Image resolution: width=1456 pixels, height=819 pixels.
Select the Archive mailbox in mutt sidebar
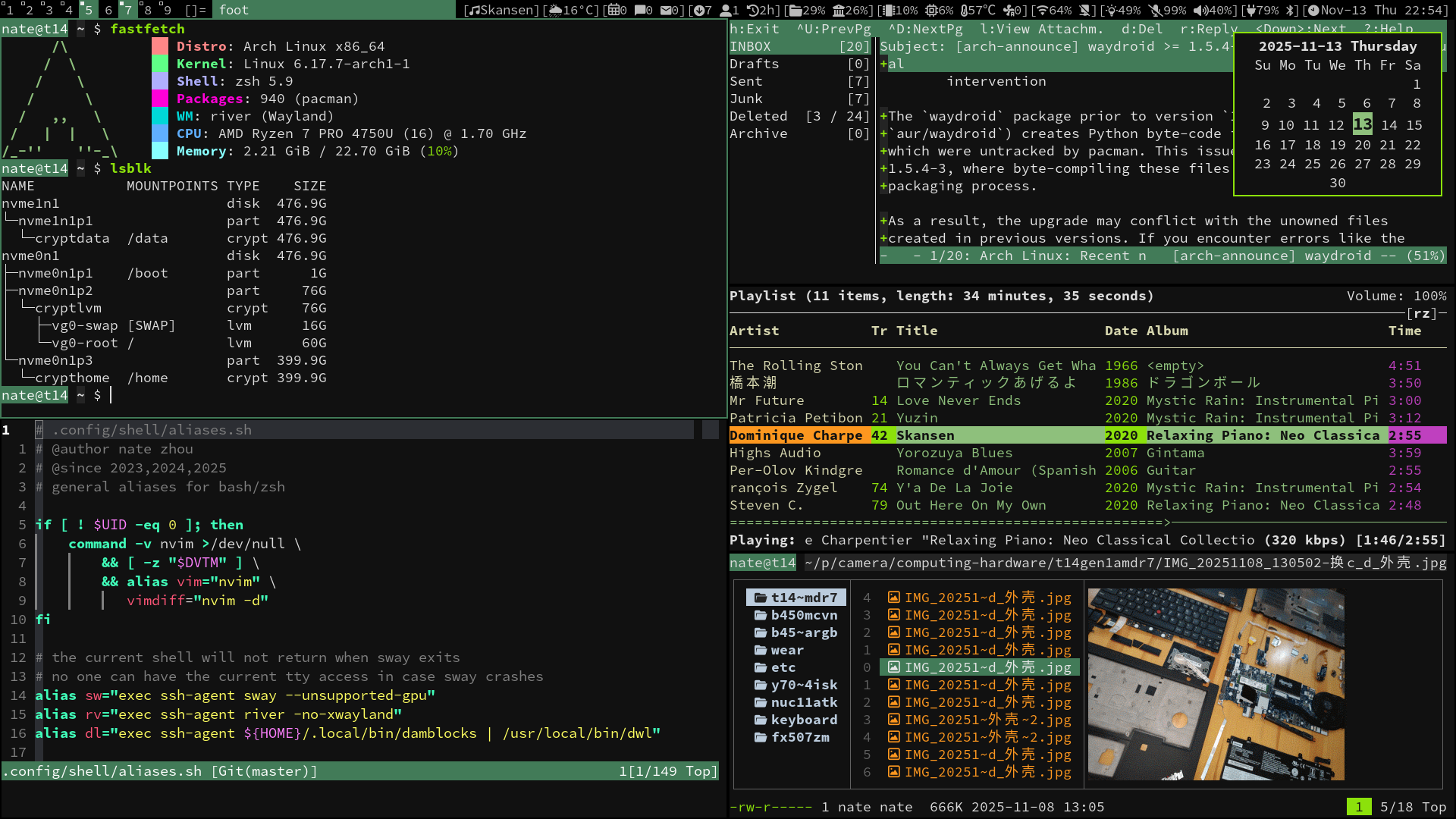tap(799, 133)
